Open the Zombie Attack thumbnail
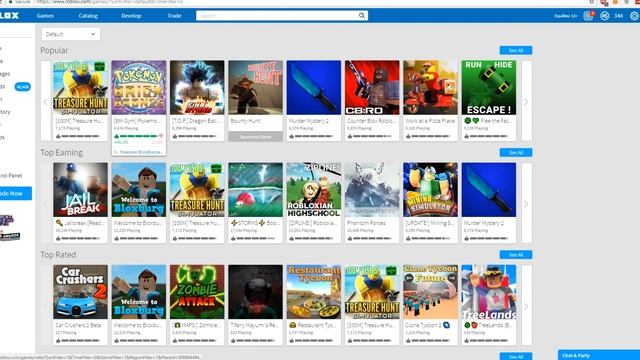 pyautogui.click(x=197, y=292)
